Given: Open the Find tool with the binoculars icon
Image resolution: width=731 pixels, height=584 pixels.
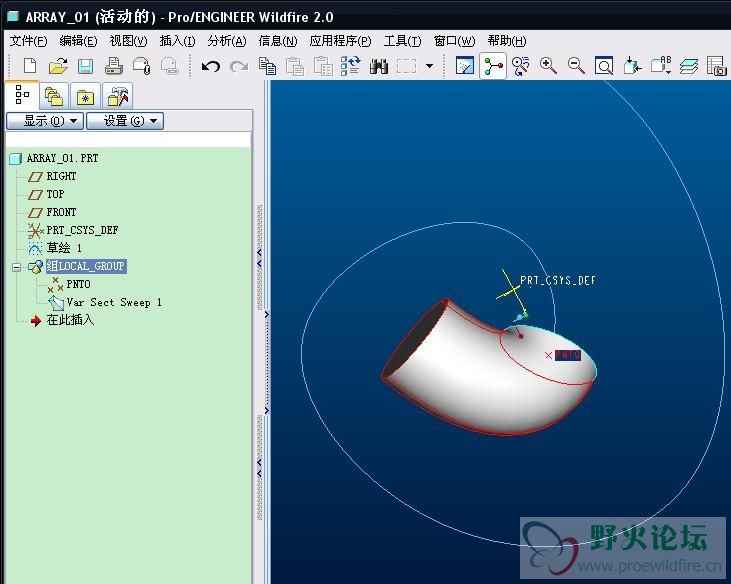Looking at the screenshot, I should [x=379, y=66].
